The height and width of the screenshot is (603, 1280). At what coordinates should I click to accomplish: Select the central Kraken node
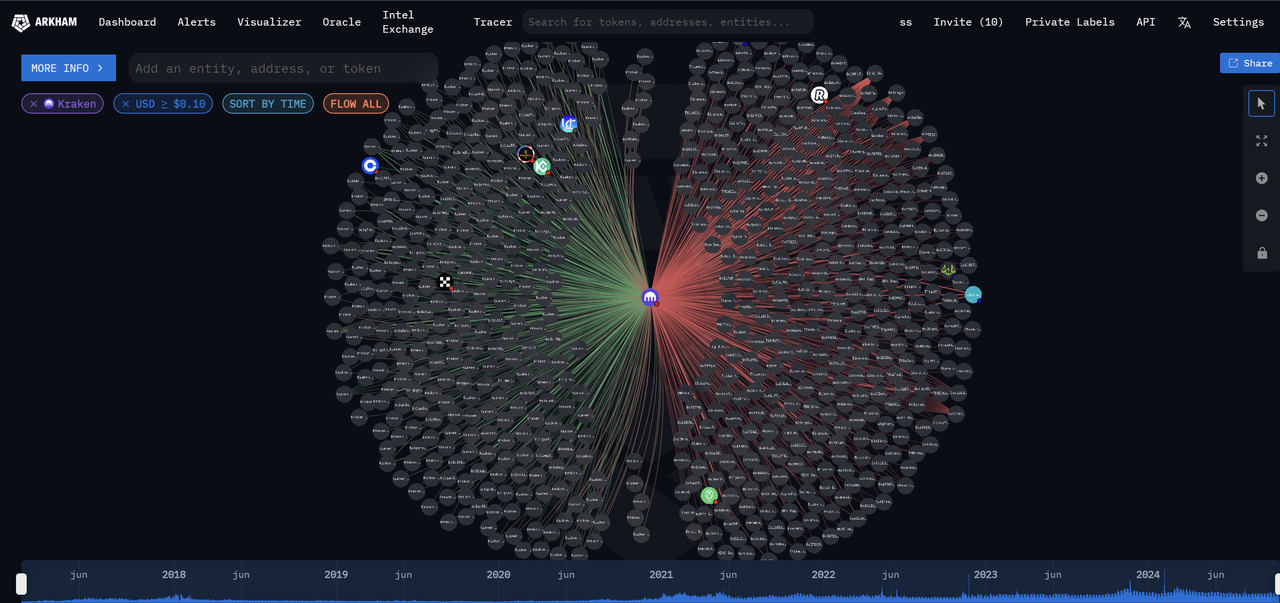650,297
